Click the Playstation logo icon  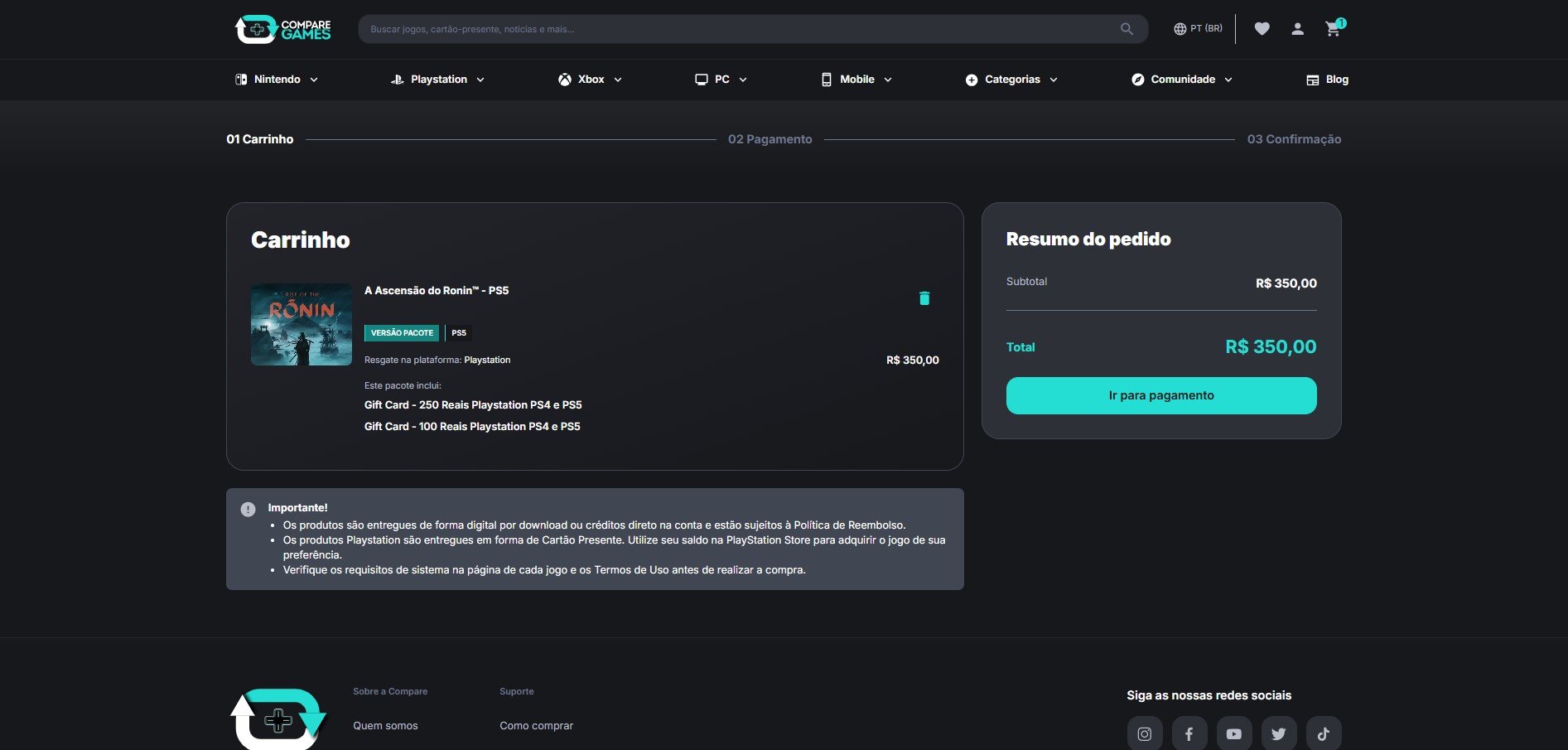[397, 80]
